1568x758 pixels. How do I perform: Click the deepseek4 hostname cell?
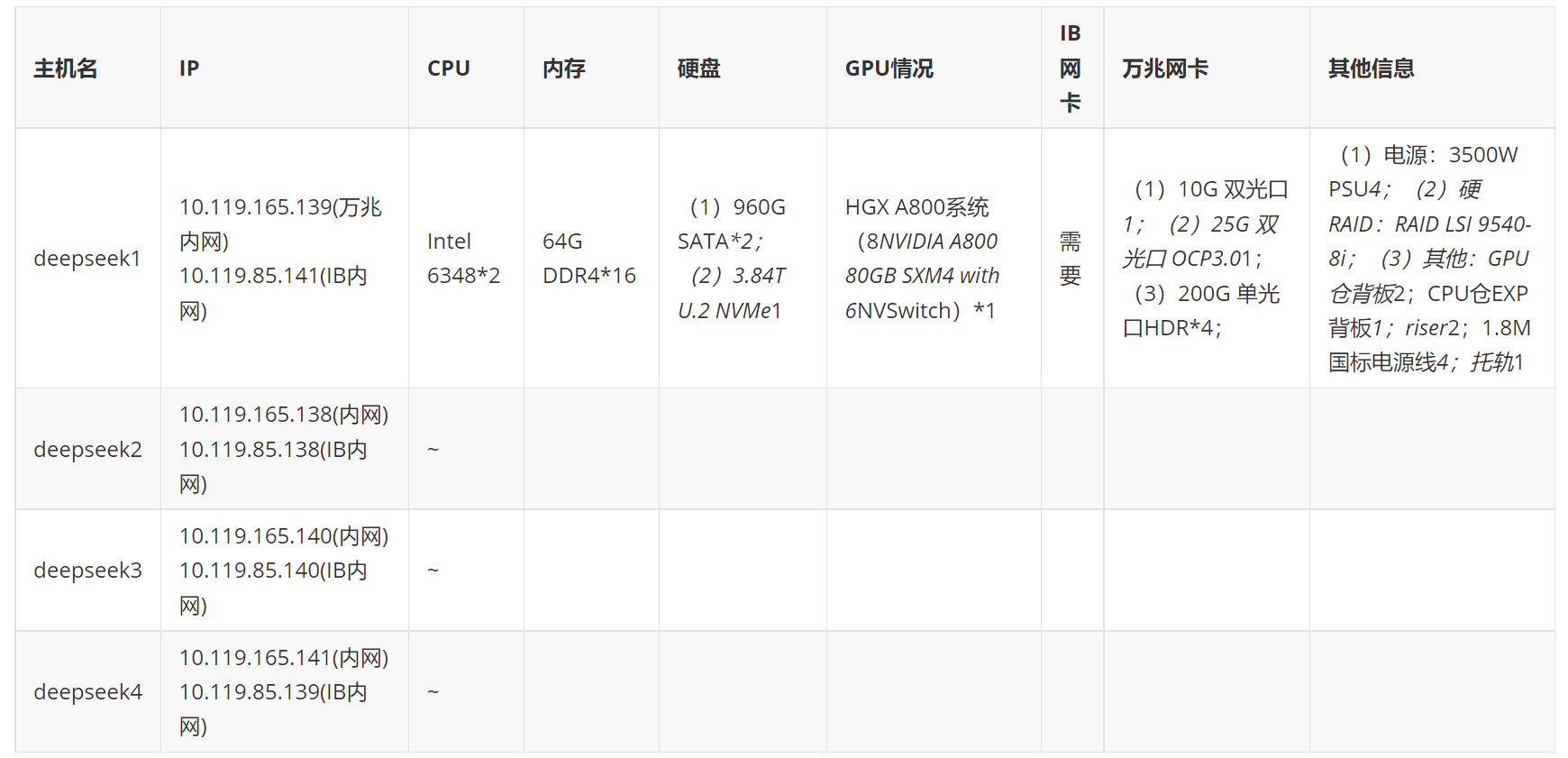87,692
